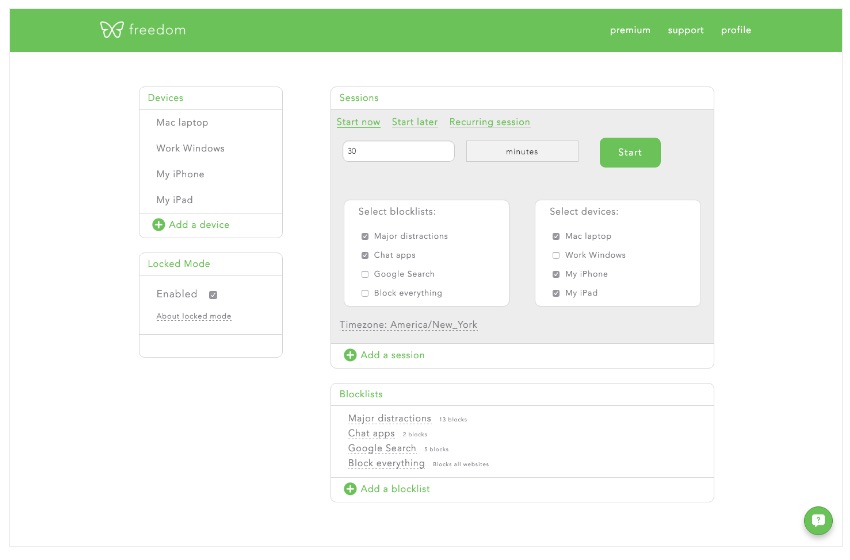The width and height of the screenshot is (850, 560).
Task: Uncheck the Mac laptop device checkbox
Action: pyautogui.click(x=556, y=236)
